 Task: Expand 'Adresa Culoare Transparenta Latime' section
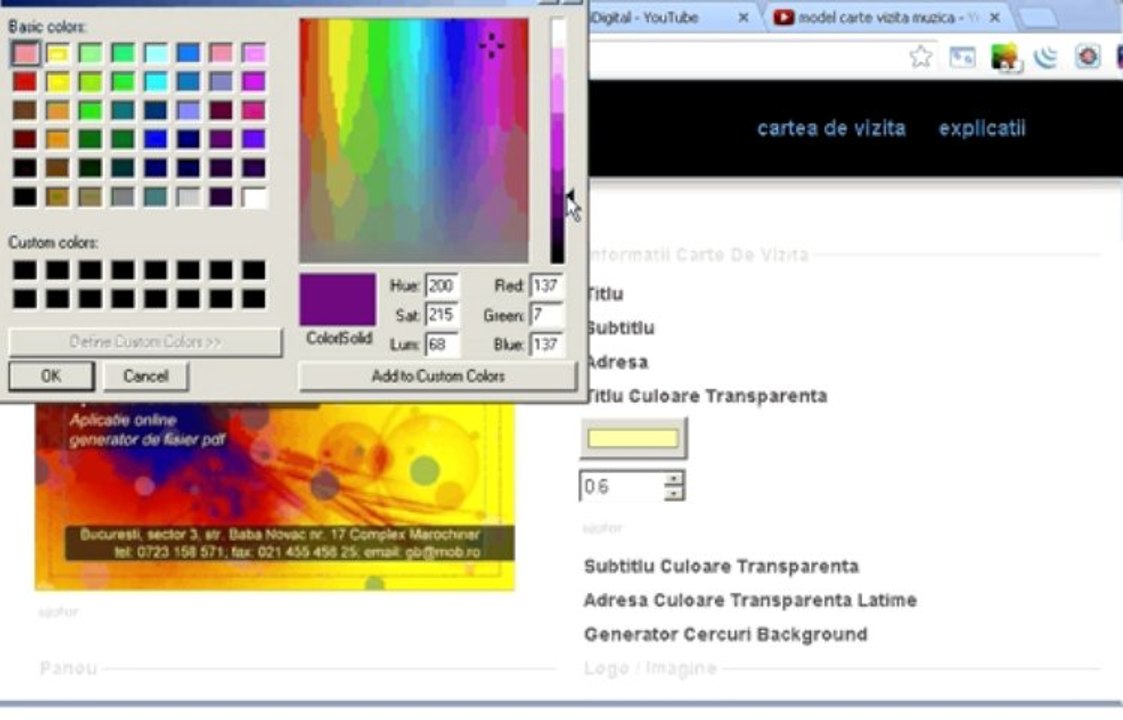[750, 600]
